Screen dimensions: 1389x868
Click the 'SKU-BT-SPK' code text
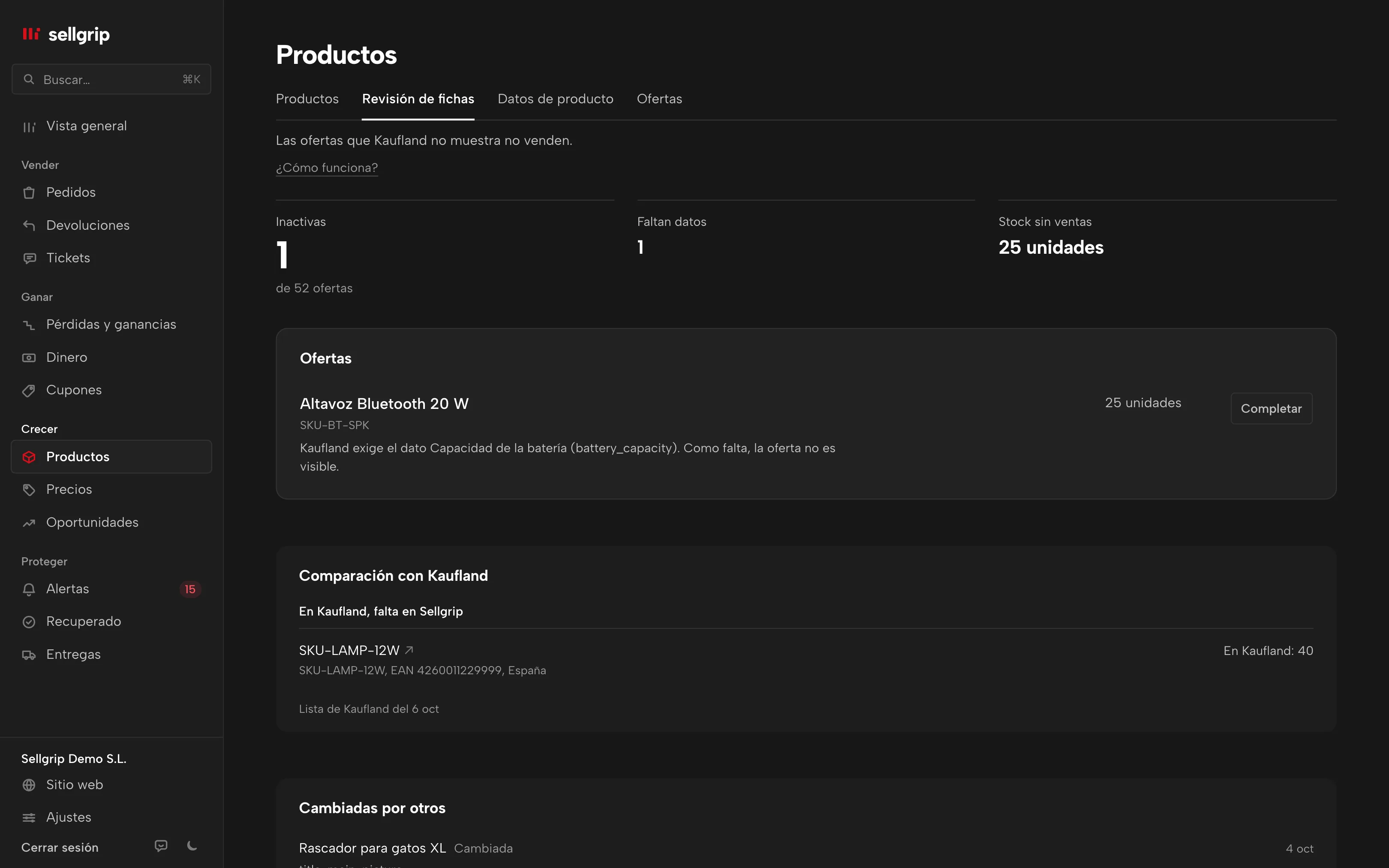[334, 425]
